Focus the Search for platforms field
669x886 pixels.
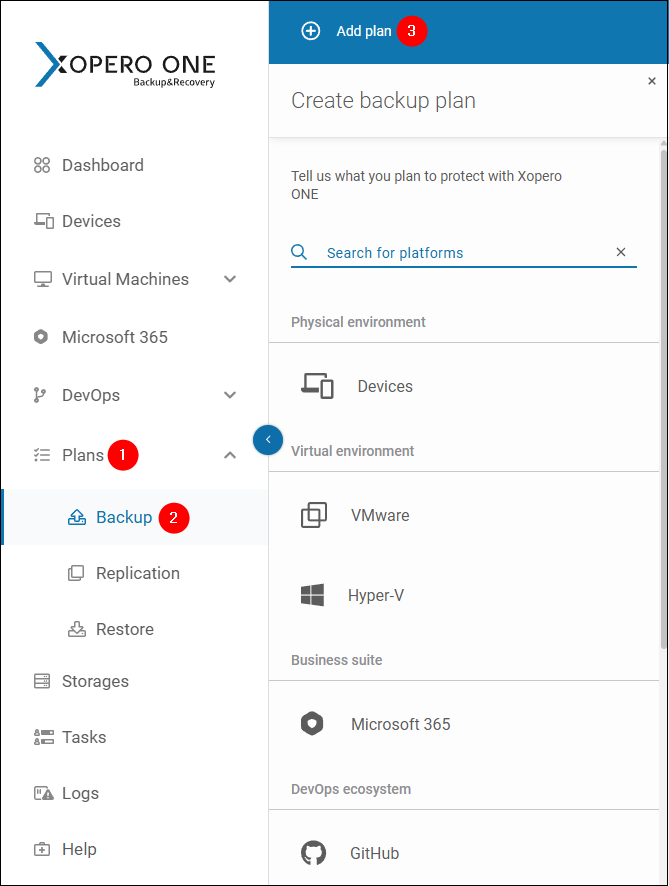click(x=464, y=253)
